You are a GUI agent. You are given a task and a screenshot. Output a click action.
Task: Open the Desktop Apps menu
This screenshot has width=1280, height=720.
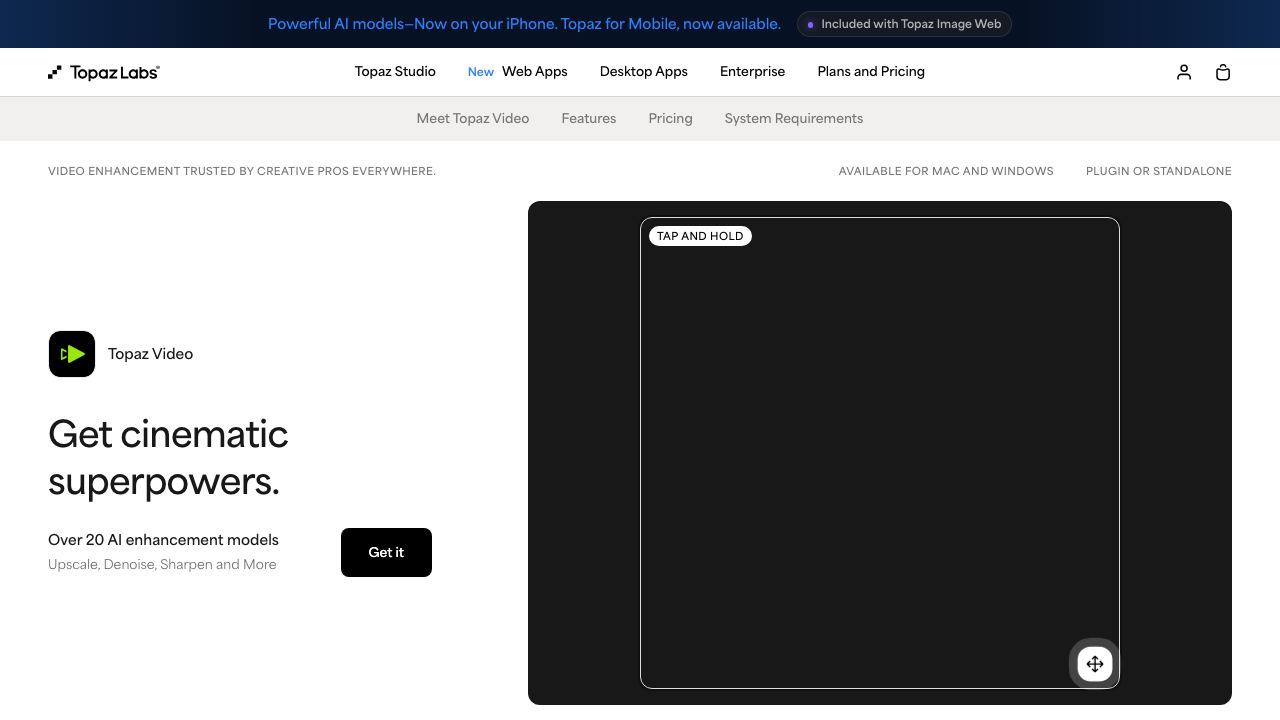644,72
